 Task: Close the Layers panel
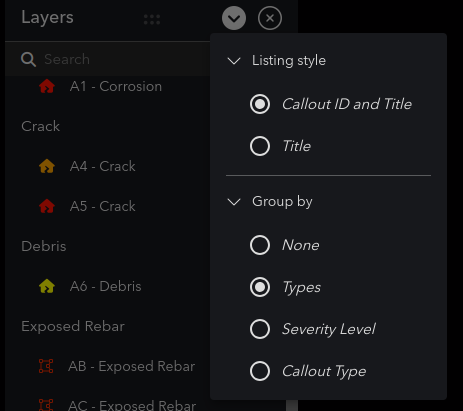pos(270,18)
